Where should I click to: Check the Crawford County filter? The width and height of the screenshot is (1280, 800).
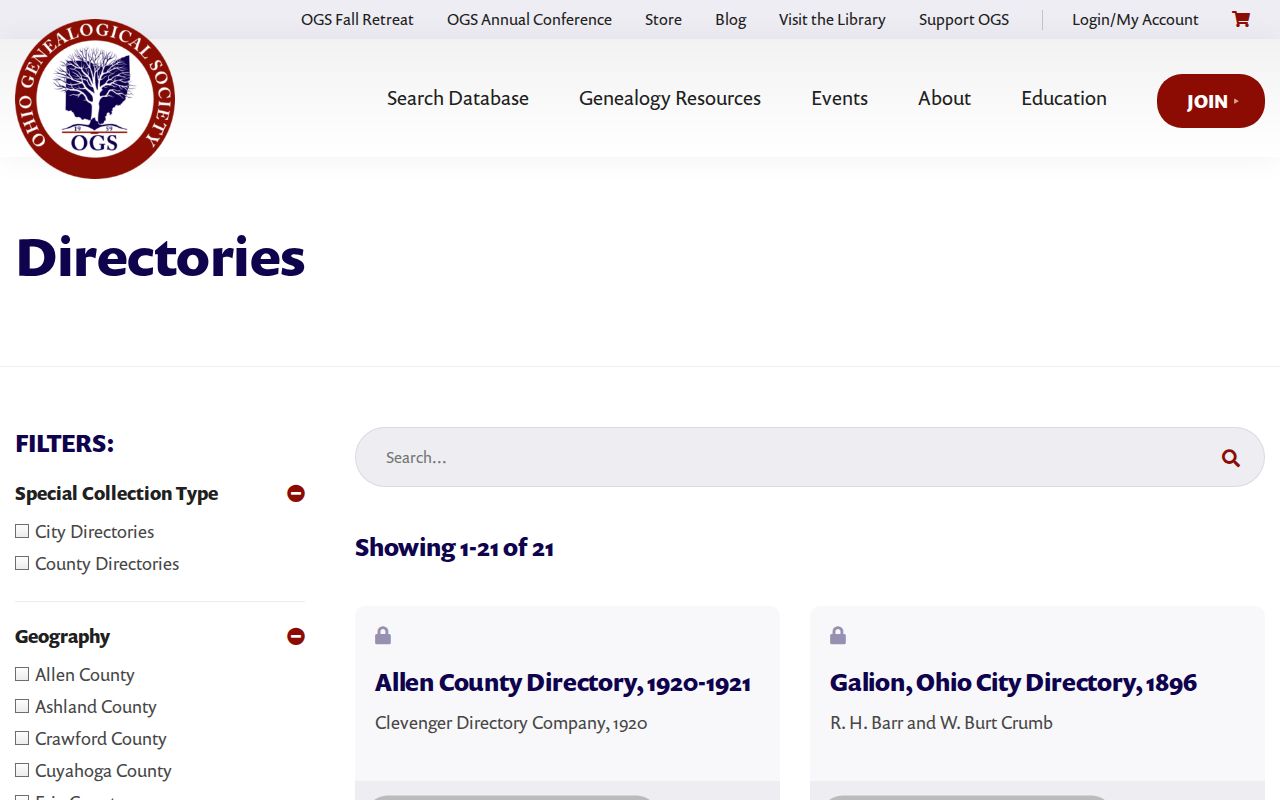[22, 738]
